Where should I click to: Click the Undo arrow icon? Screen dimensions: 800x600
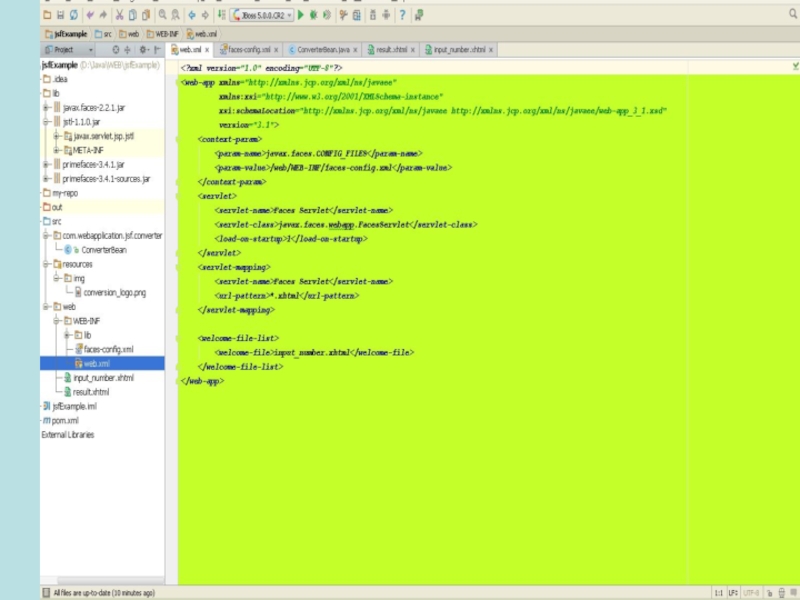coord(90,15)
